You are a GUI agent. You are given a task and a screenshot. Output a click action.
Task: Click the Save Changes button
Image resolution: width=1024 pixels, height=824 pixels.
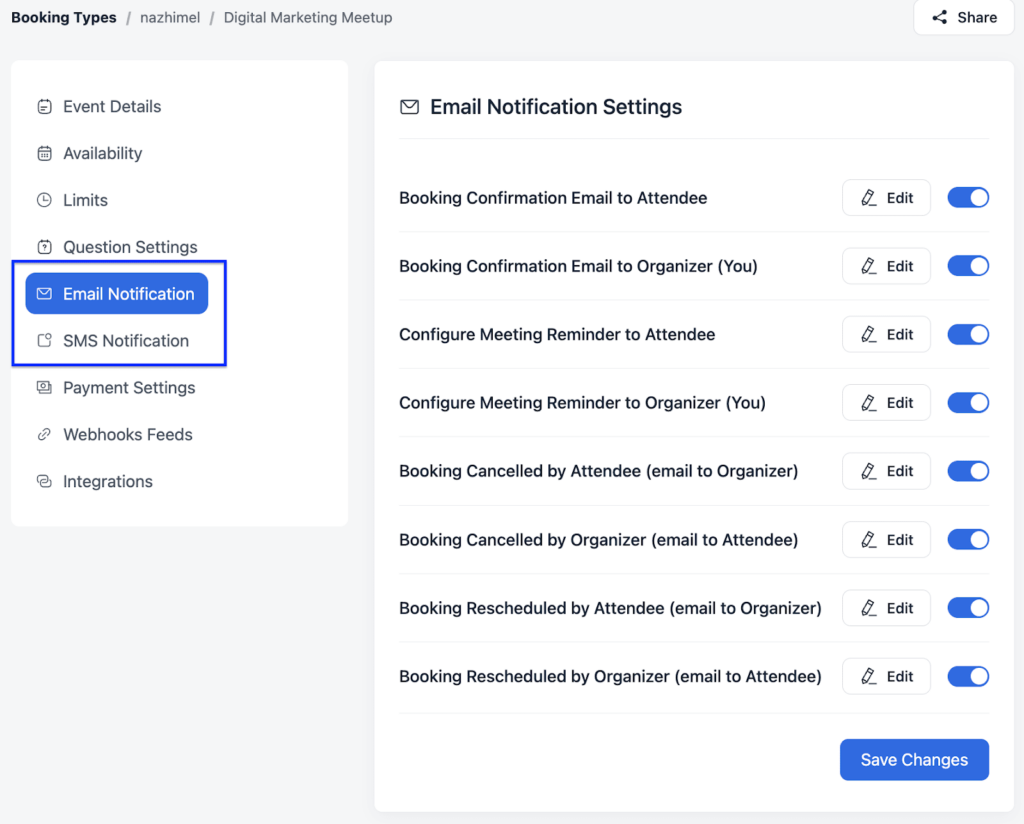913,760
